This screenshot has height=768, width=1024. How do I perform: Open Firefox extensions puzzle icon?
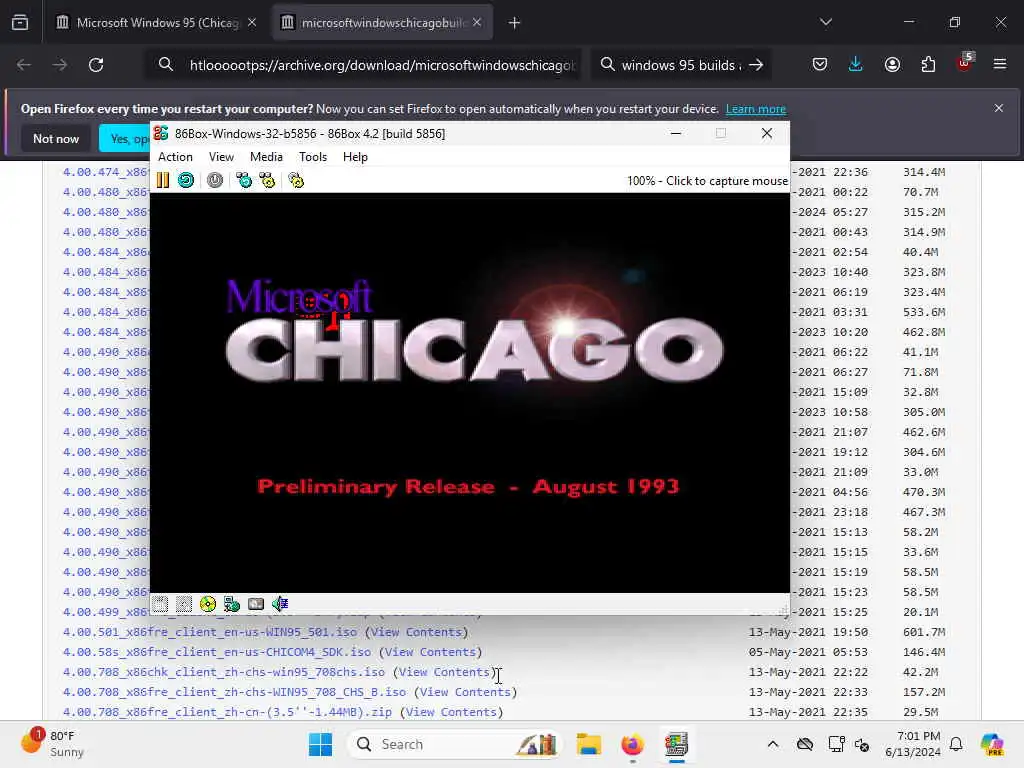coord(928,65)
